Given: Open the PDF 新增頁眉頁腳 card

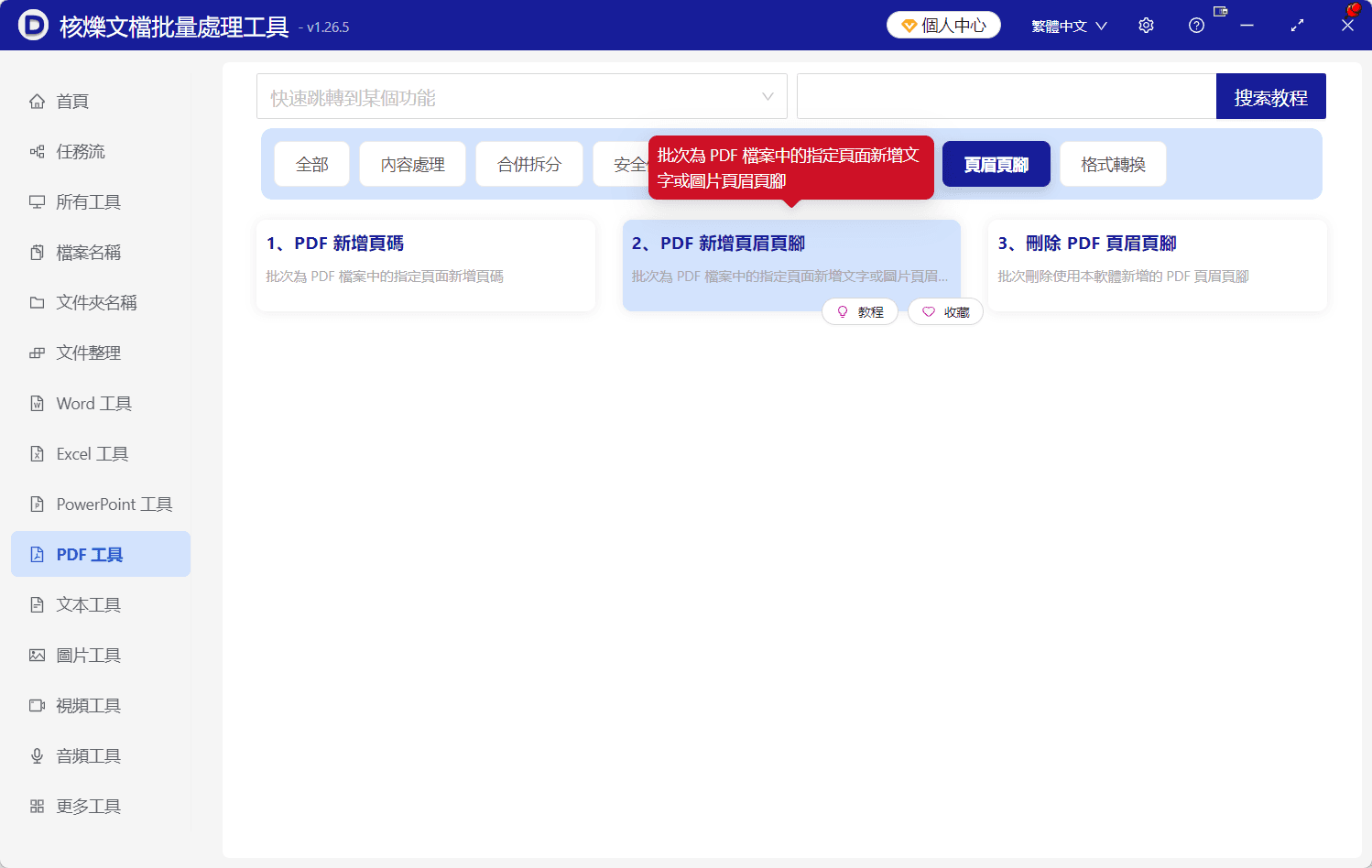Looking at the screenshot, I should pos(791,266).
